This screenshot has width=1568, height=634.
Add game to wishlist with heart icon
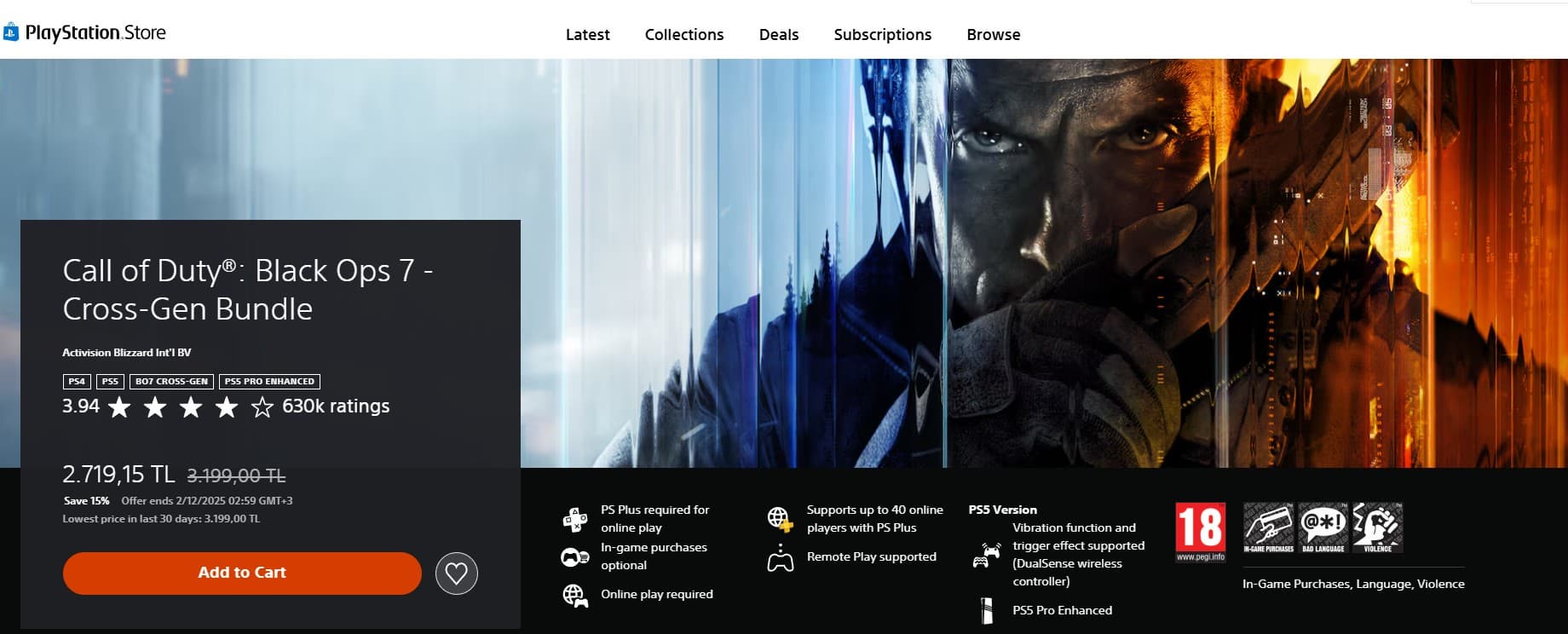457,573
